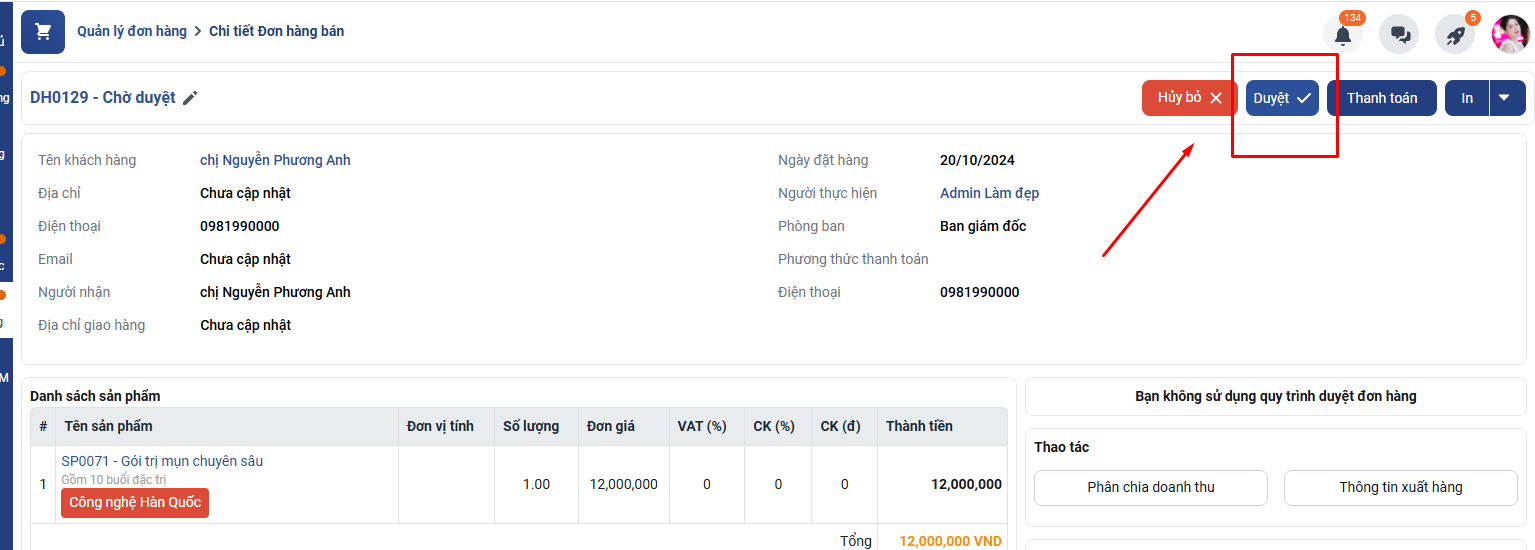Open product SP0071 - Gói trị mụn chuyên sâu
Image resolution: width=1535 pixels, height=550 pixels.
162,461
